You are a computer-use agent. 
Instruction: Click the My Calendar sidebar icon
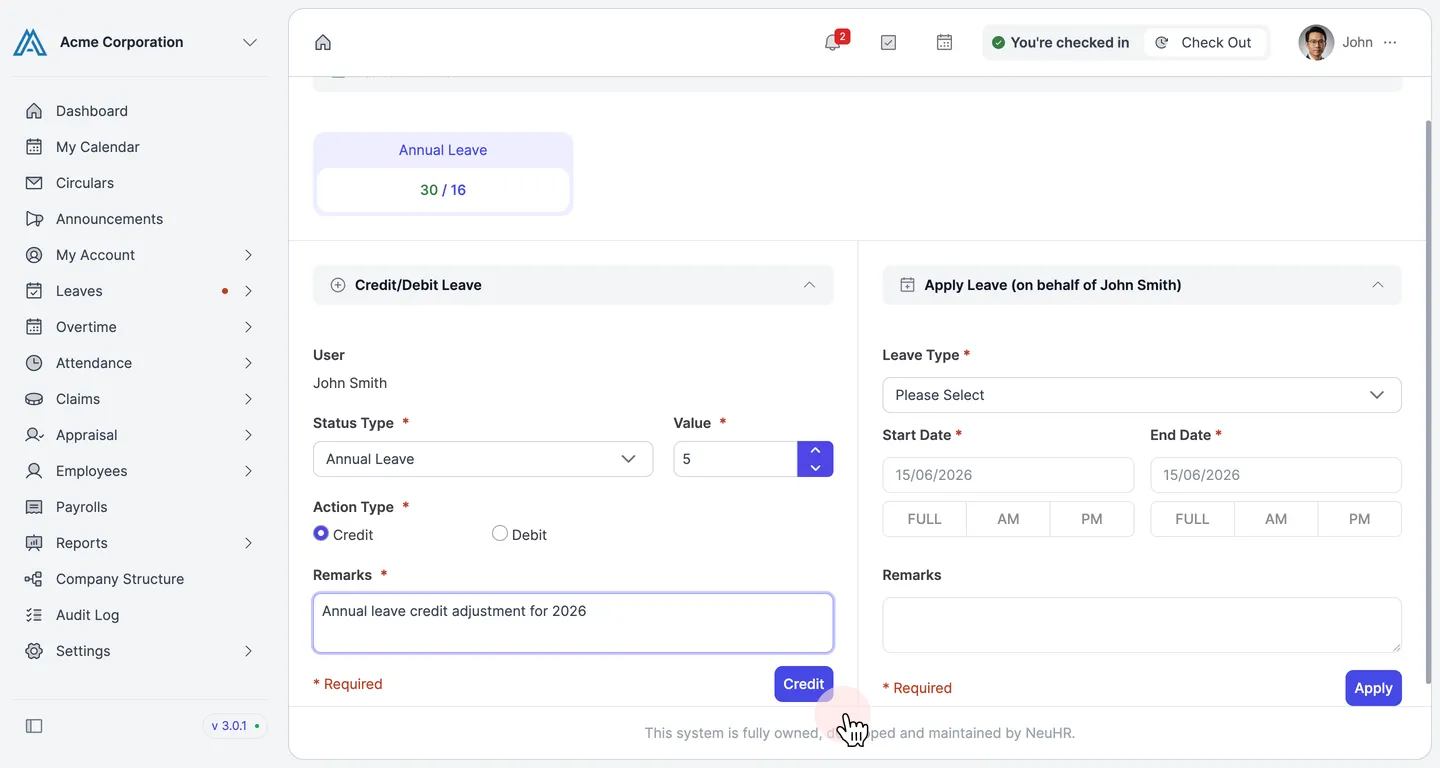[x=34, y=147]
